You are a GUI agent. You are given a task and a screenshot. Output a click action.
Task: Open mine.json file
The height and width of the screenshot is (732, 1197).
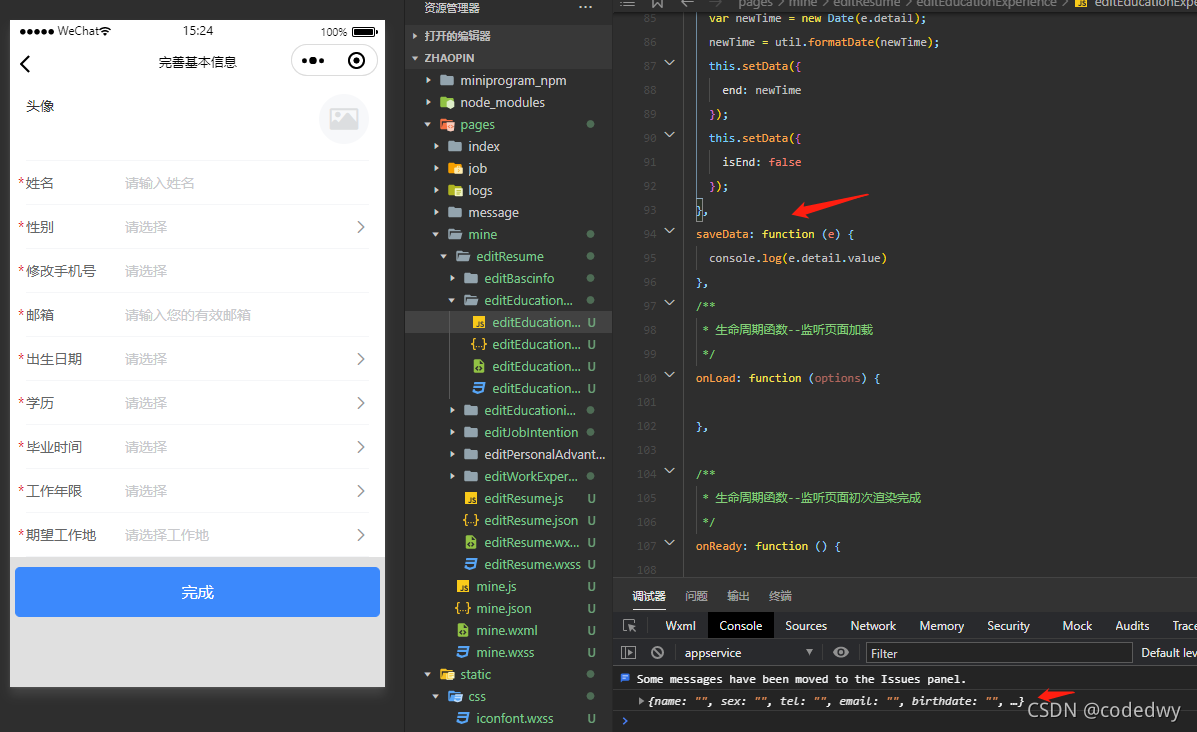pos(508,608)
